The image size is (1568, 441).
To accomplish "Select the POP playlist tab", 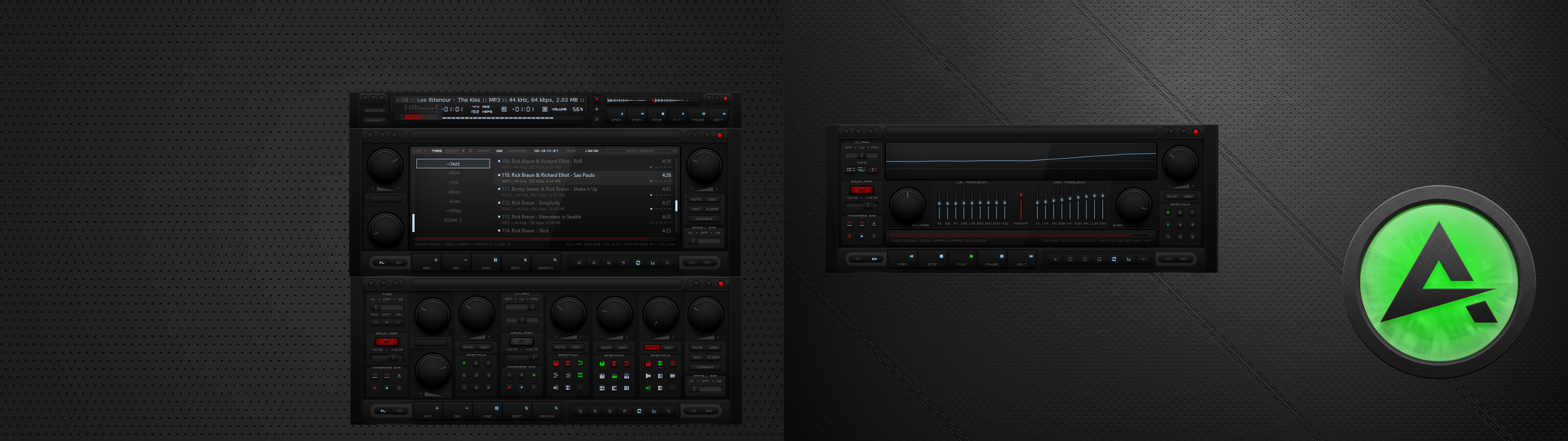I will [x=454, y=174].
